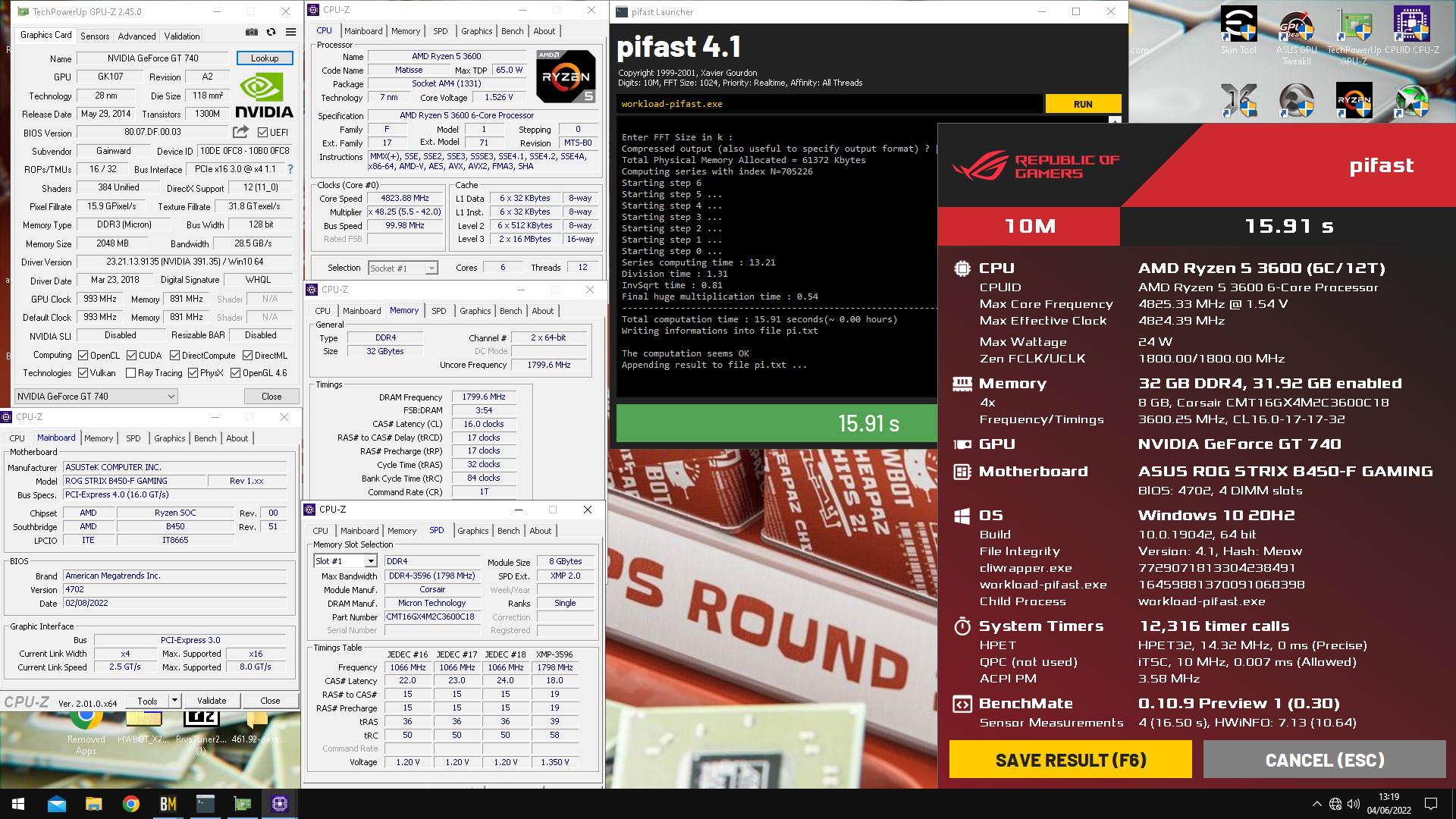Open File Explorer from taskbar

tap(93, 804)
